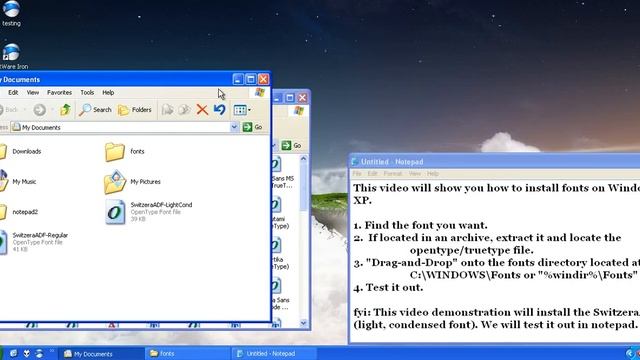The width and height of the screenshot is (640, 360).
Task: Click the Untitled - Notepad title bar
Action: pos(495,162)
